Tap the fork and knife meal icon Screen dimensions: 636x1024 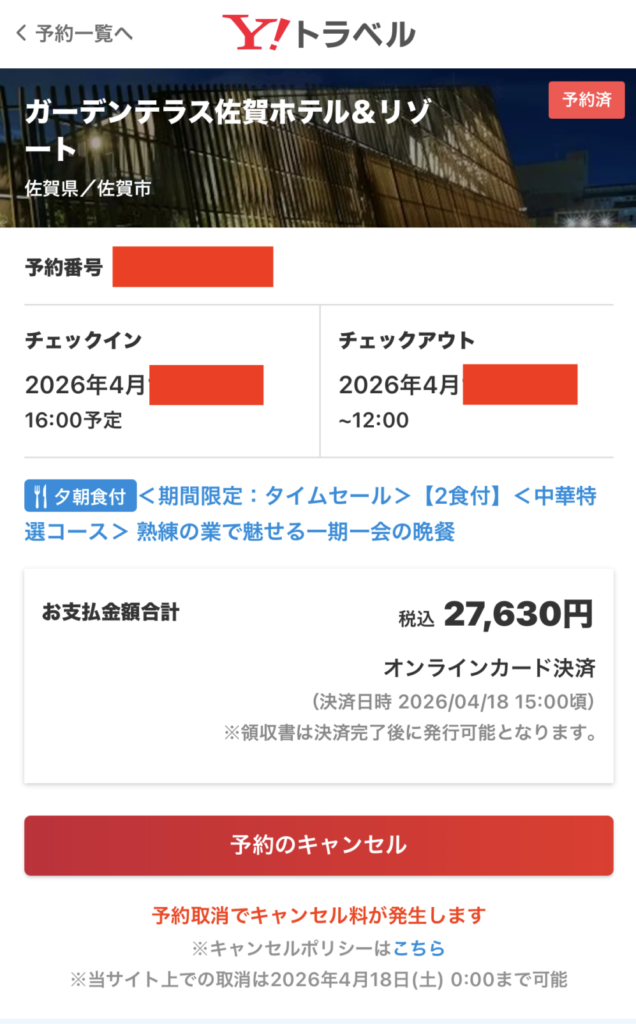41,495
